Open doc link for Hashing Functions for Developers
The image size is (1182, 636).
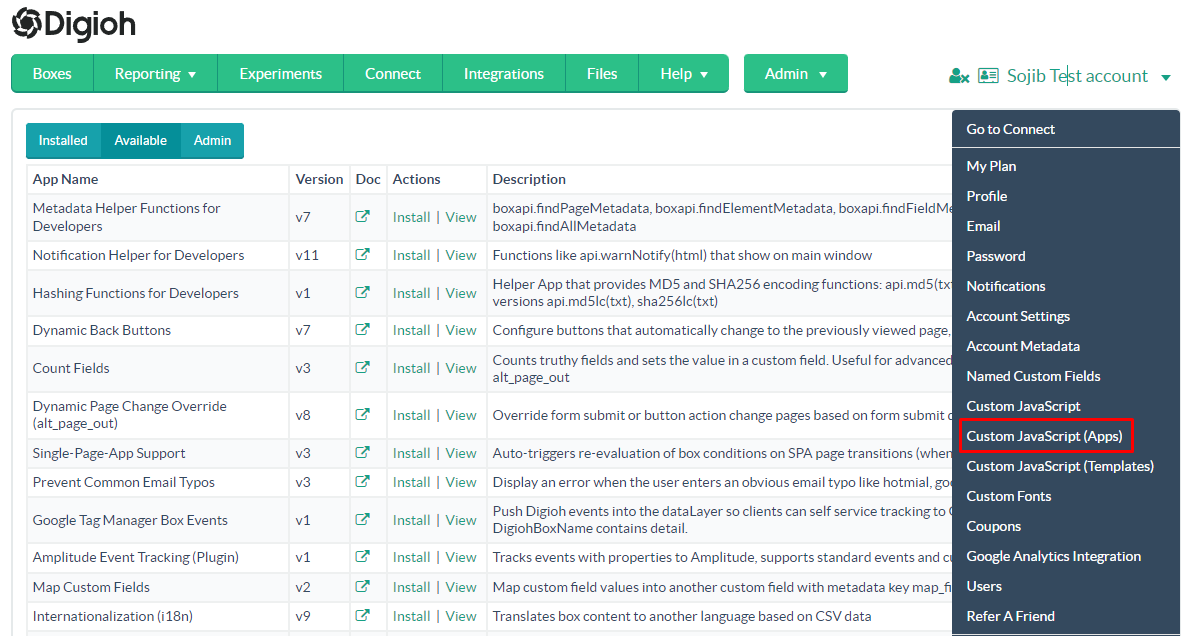click(x=363, y=292)
